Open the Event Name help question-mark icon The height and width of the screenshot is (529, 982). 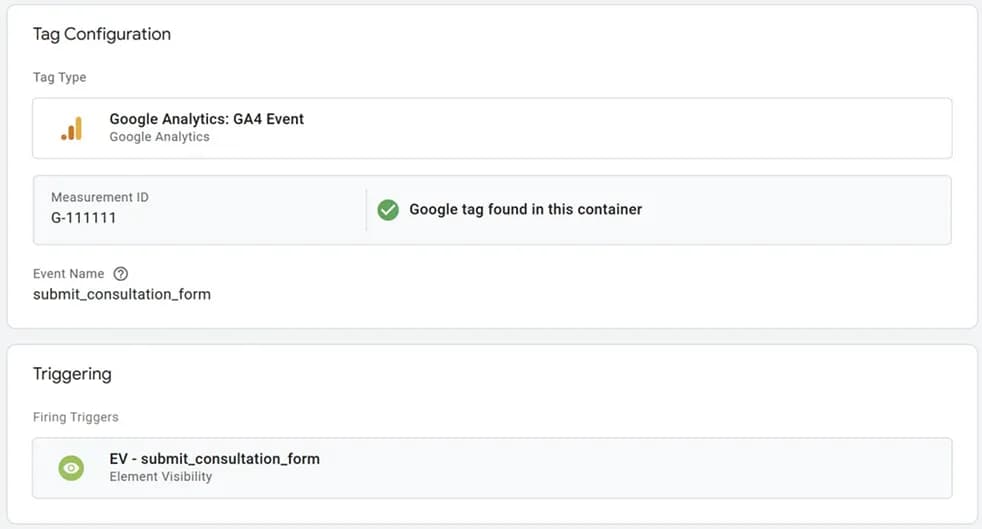click(x=120, y=274)
